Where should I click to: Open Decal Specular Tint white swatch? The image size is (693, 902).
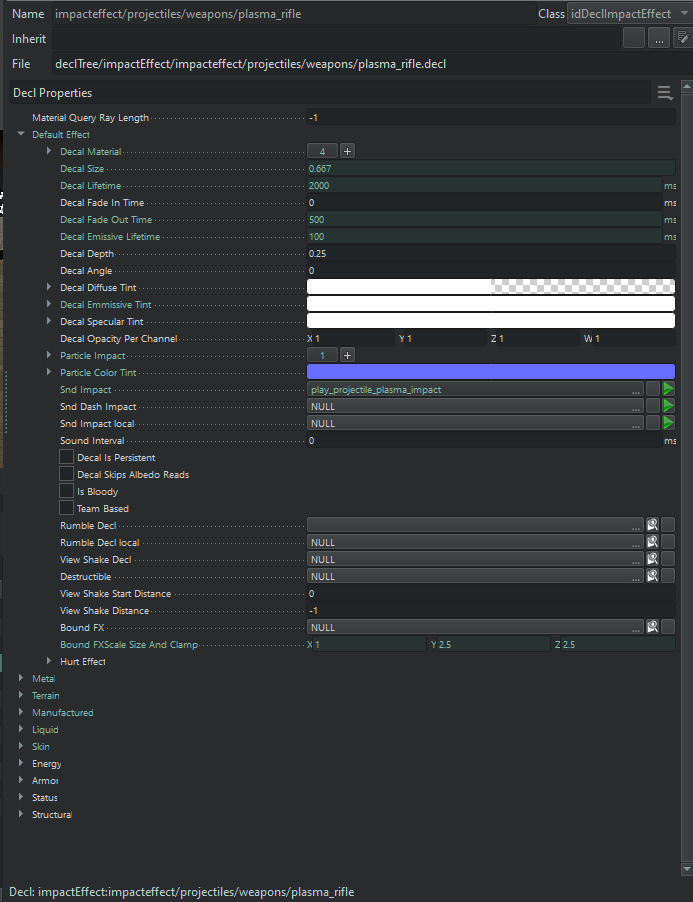pyautogui.click(x=491, y=321)
